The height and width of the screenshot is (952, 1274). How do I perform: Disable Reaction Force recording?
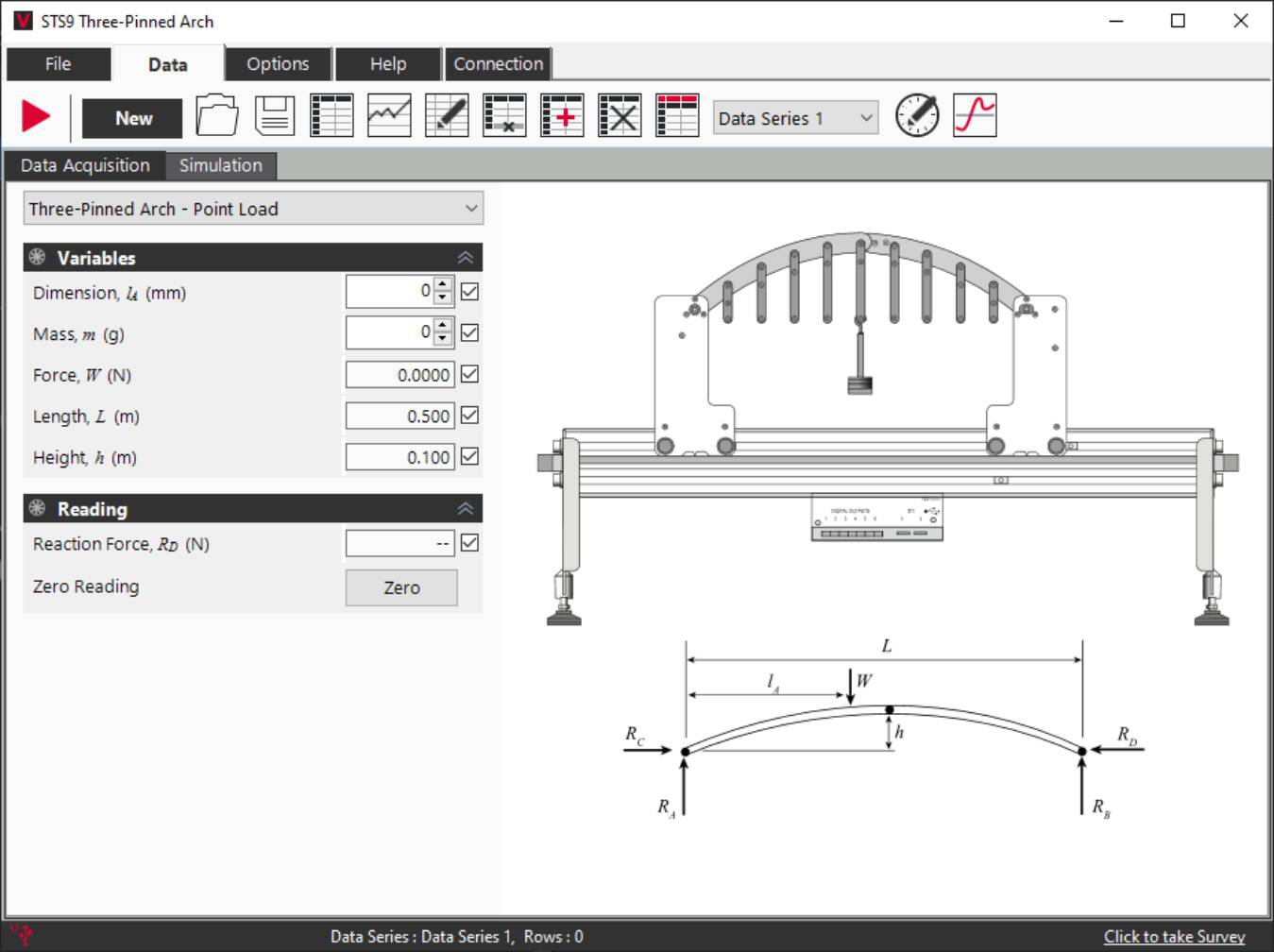[x=469, y=543]
